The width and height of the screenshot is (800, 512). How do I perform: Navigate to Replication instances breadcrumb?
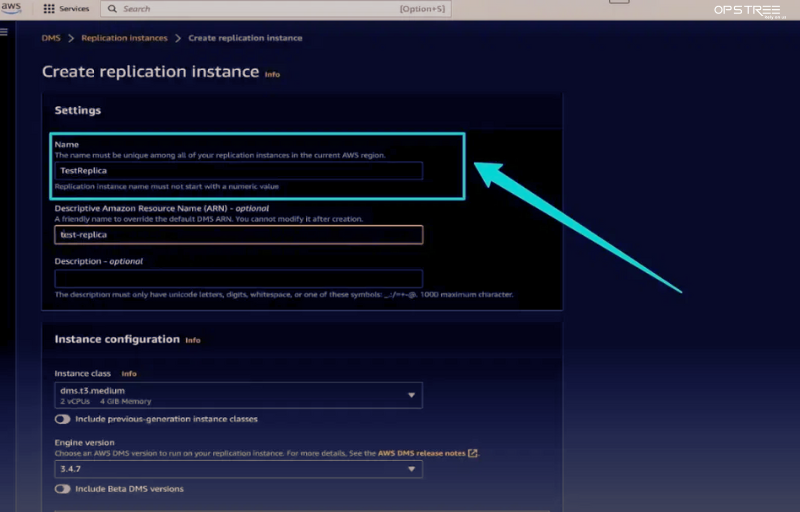point(125,38)
